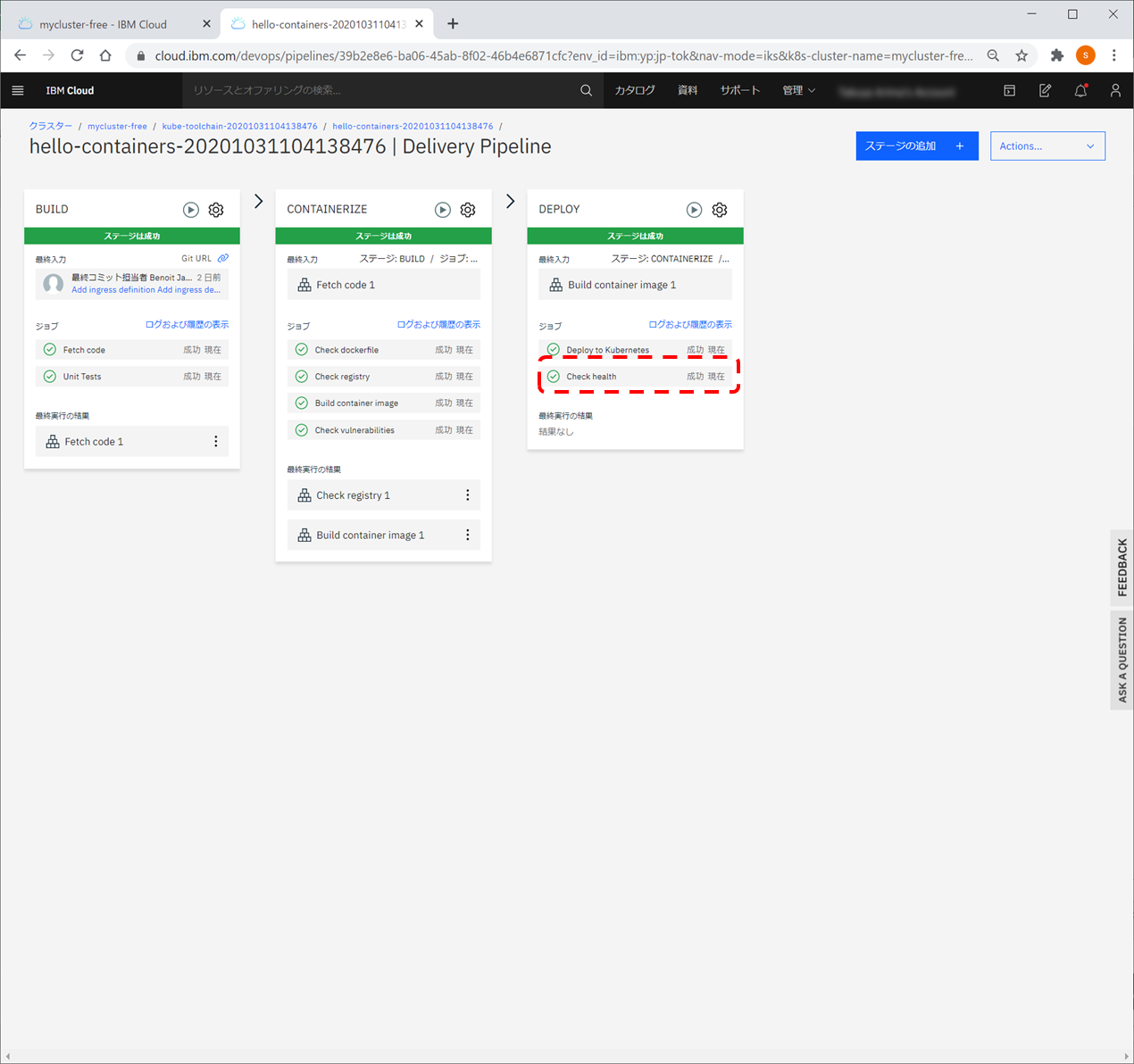The height and width of the screenshot is (1064, 1134).
Task: Open Check registry 1 options menu
Action: click(x=467, y=495)
